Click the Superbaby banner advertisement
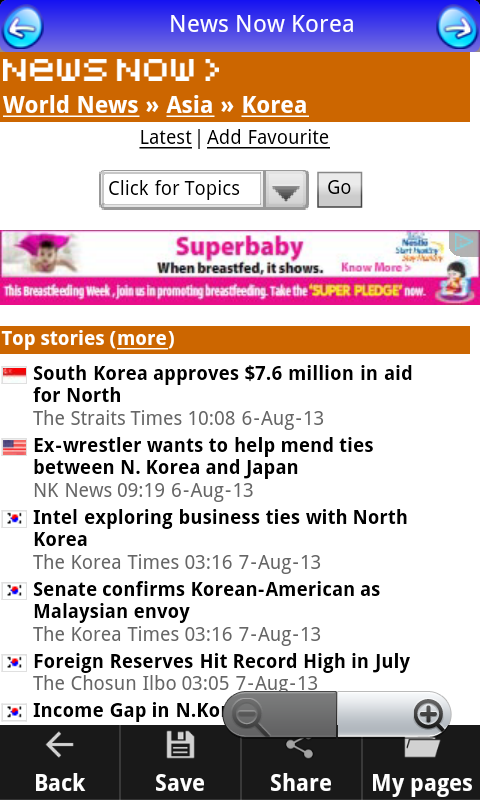Screen dimensions: 480x800 [x=240, y=267]
